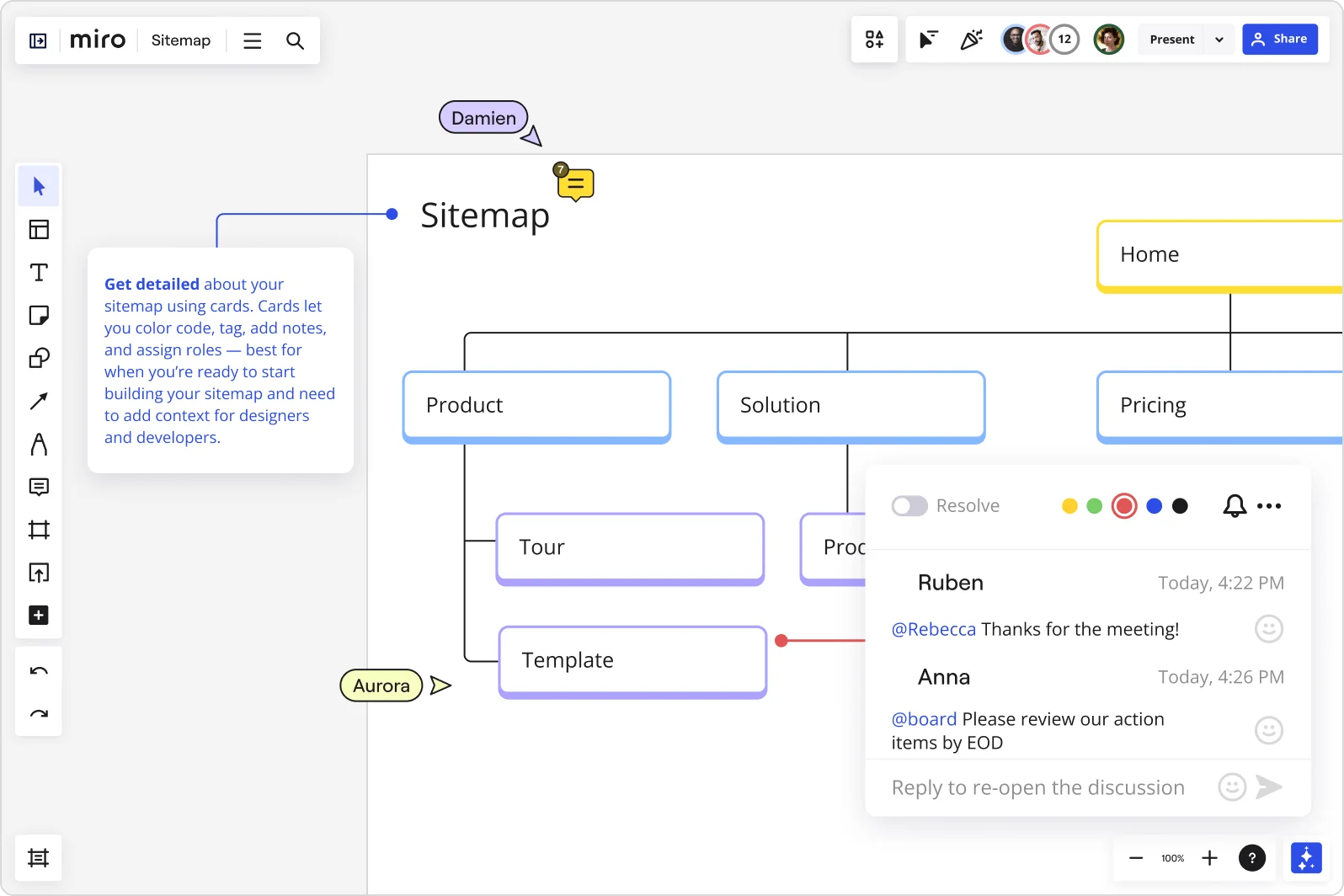Open comment thread more options
Screen dimensions: 1344x896
point(1269,506)
